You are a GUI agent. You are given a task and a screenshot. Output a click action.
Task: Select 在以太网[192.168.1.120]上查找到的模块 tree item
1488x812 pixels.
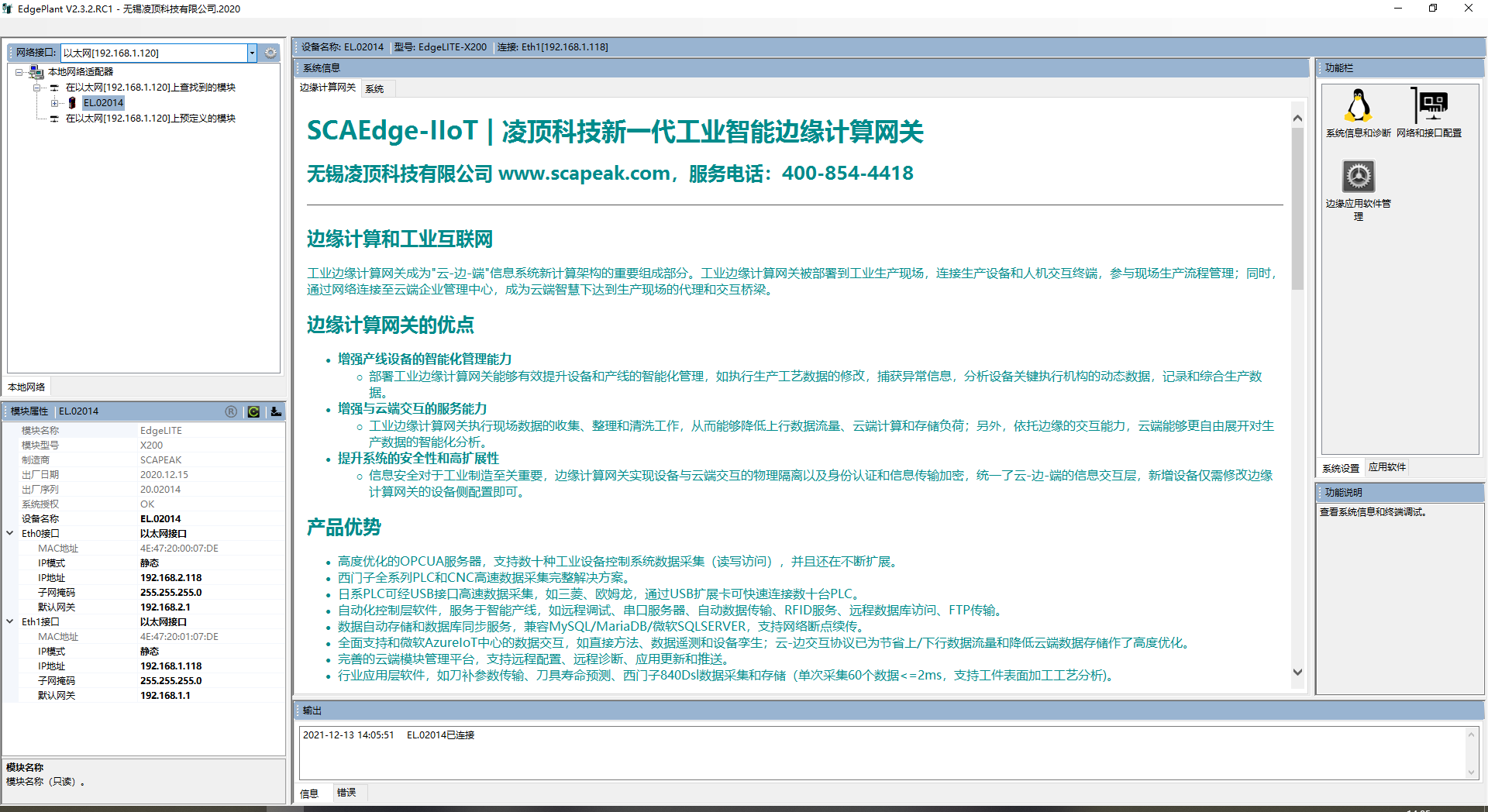point(150,88)
